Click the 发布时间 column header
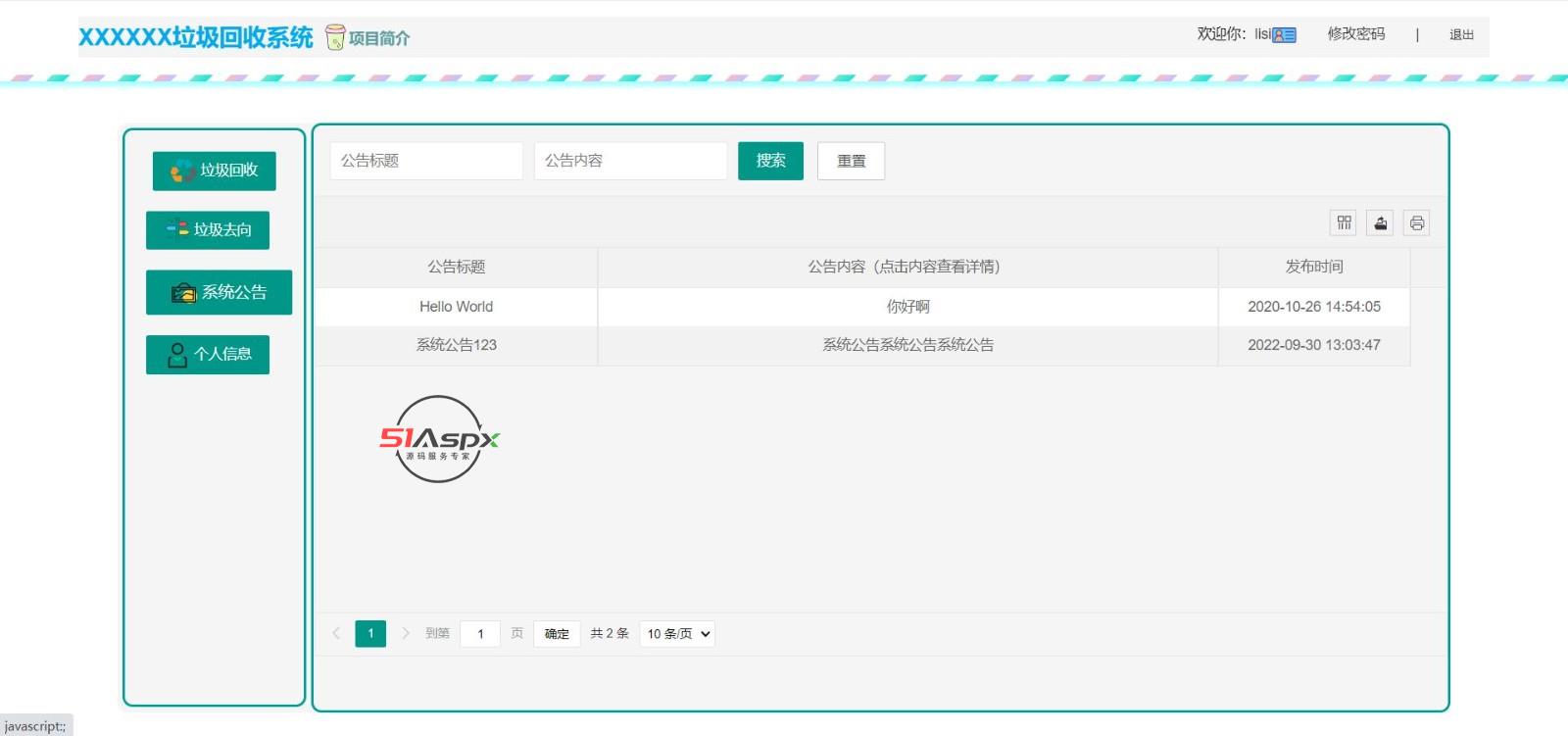This screenshot has width=1568, height=736. [x=1314, y=267]
